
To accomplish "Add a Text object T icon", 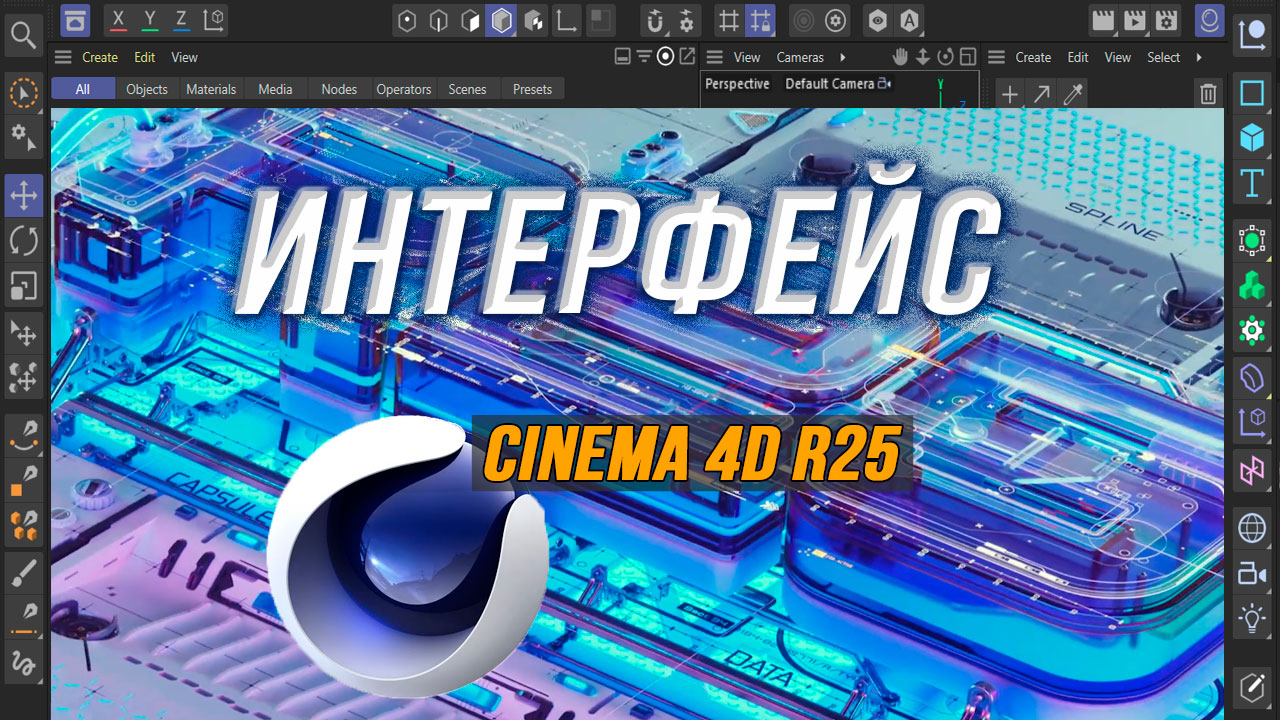I will click(x=1252, y=183).
